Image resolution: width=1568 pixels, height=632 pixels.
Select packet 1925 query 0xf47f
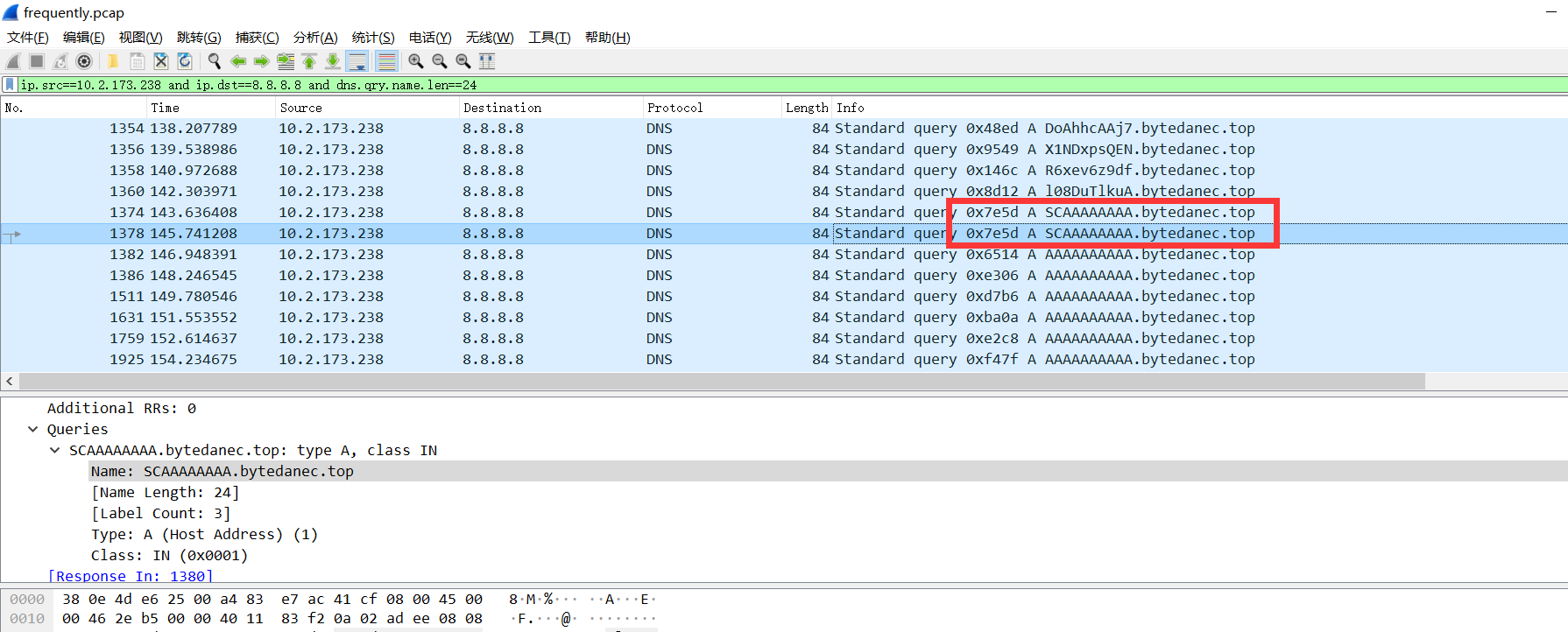coord(784,359)
